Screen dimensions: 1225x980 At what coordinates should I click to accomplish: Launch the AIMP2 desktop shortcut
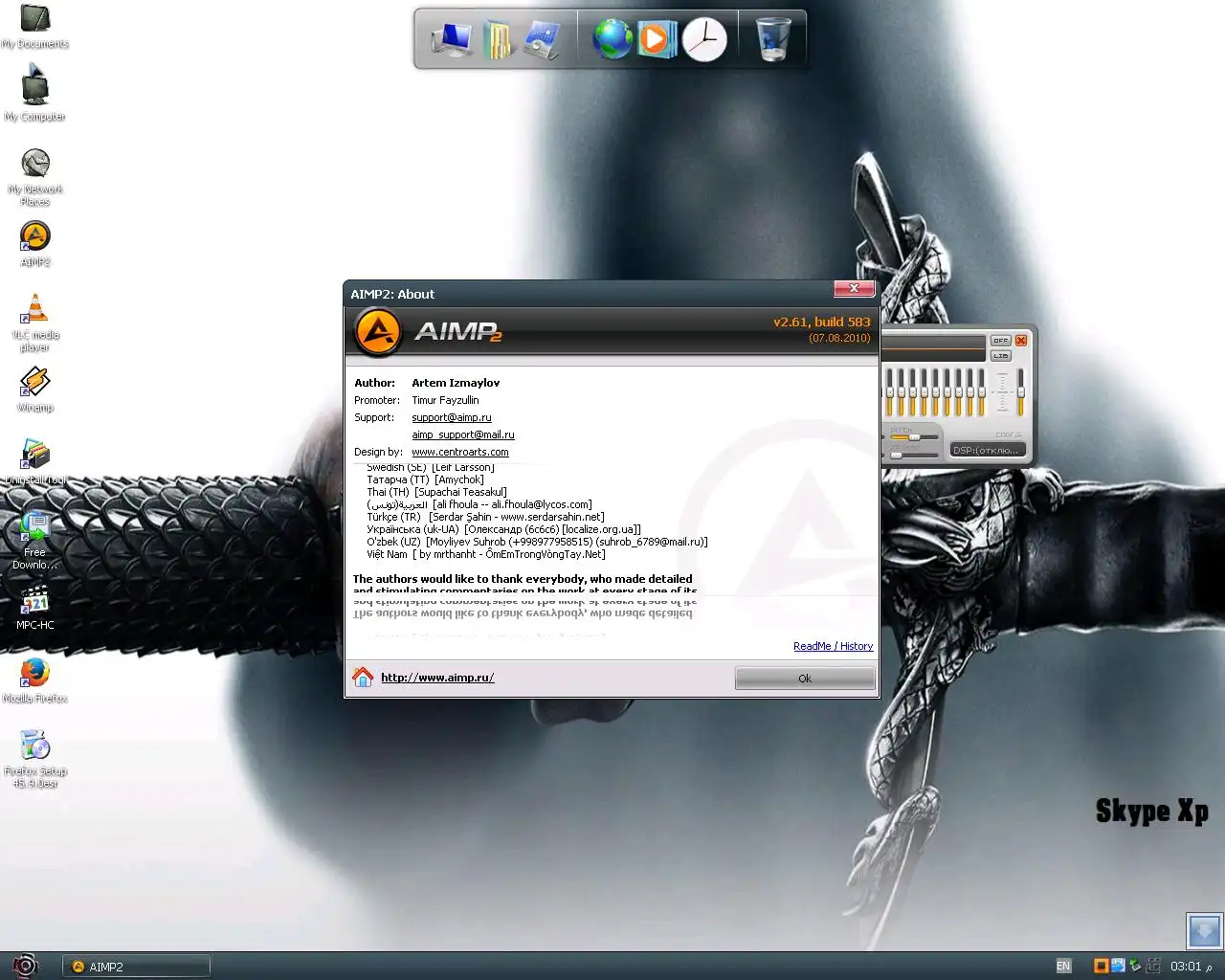[x=35, y=244]
